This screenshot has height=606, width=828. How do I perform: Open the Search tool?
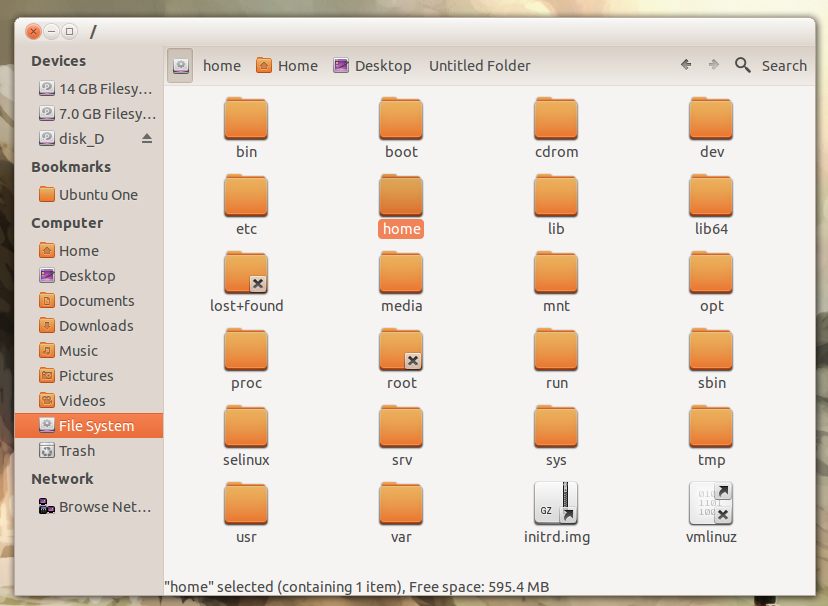tap(770, 66)
